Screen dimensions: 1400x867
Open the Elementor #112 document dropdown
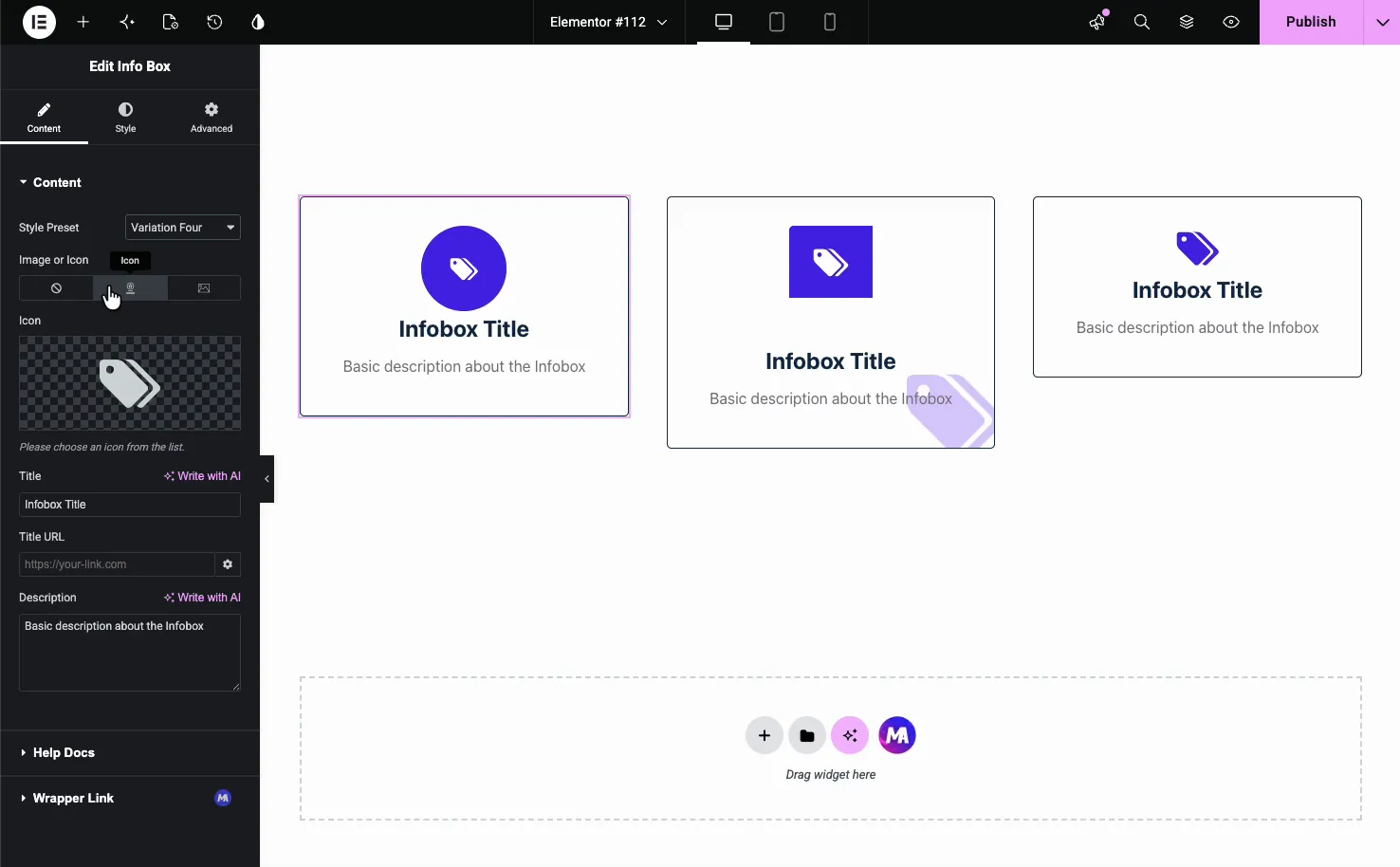point(608,22)
